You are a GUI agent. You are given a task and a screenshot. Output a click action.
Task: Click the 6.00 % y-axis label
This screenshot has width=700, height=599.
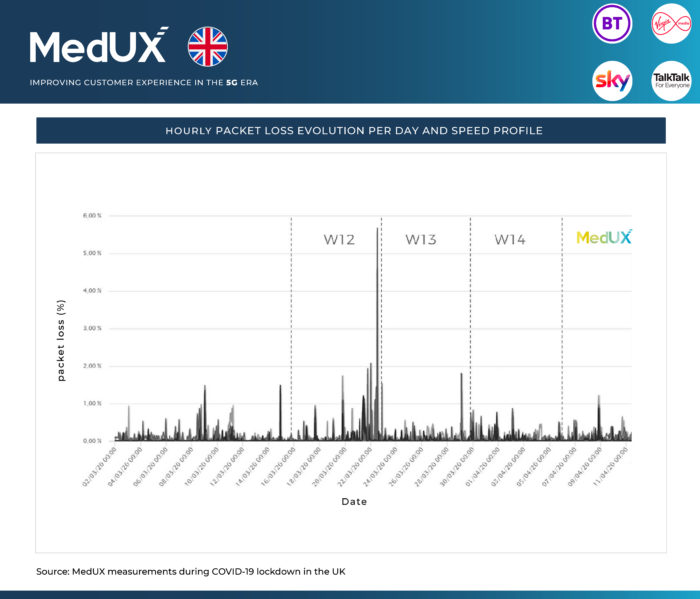(92, 215)
